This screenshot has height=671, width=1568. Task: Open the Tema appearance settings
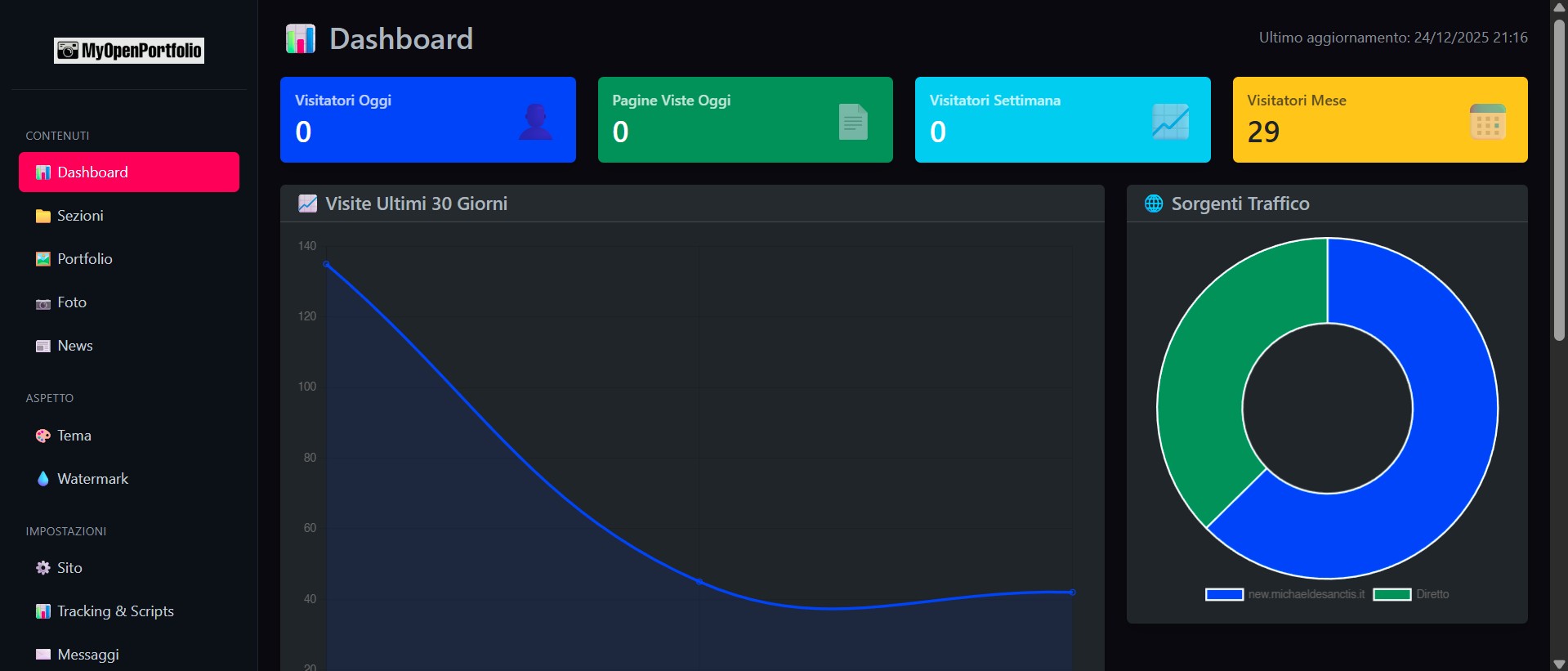click(129, 436)
